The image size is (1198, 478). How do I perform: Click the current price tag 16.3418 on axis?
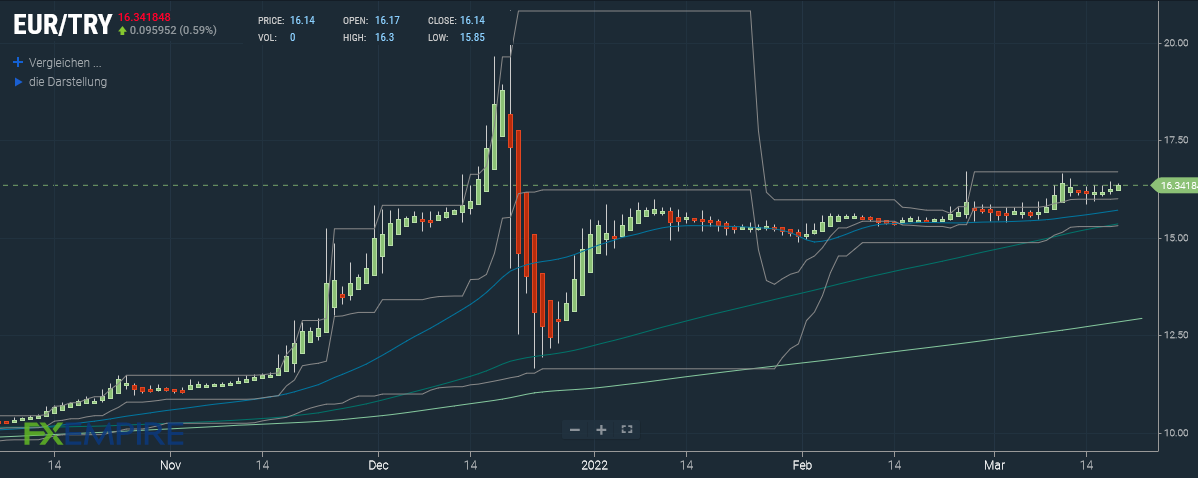pyautogui.click(x=1177, y=186)
